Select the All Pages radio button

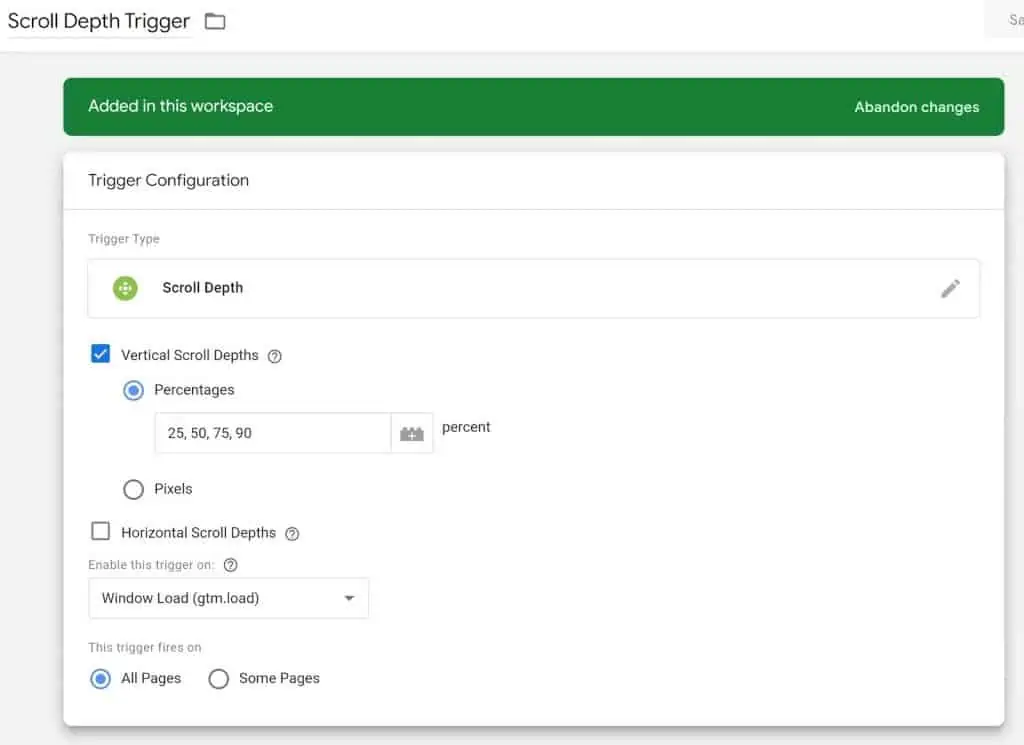point(99,679)
